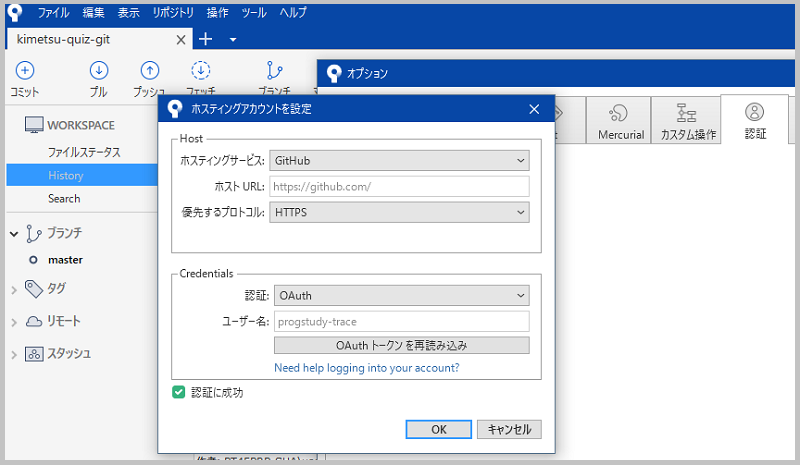This screenshot has width=800, height=465.
Task: Click the Branch (ブランチ) toolbar icon
Action: click(x=274, y=70)
